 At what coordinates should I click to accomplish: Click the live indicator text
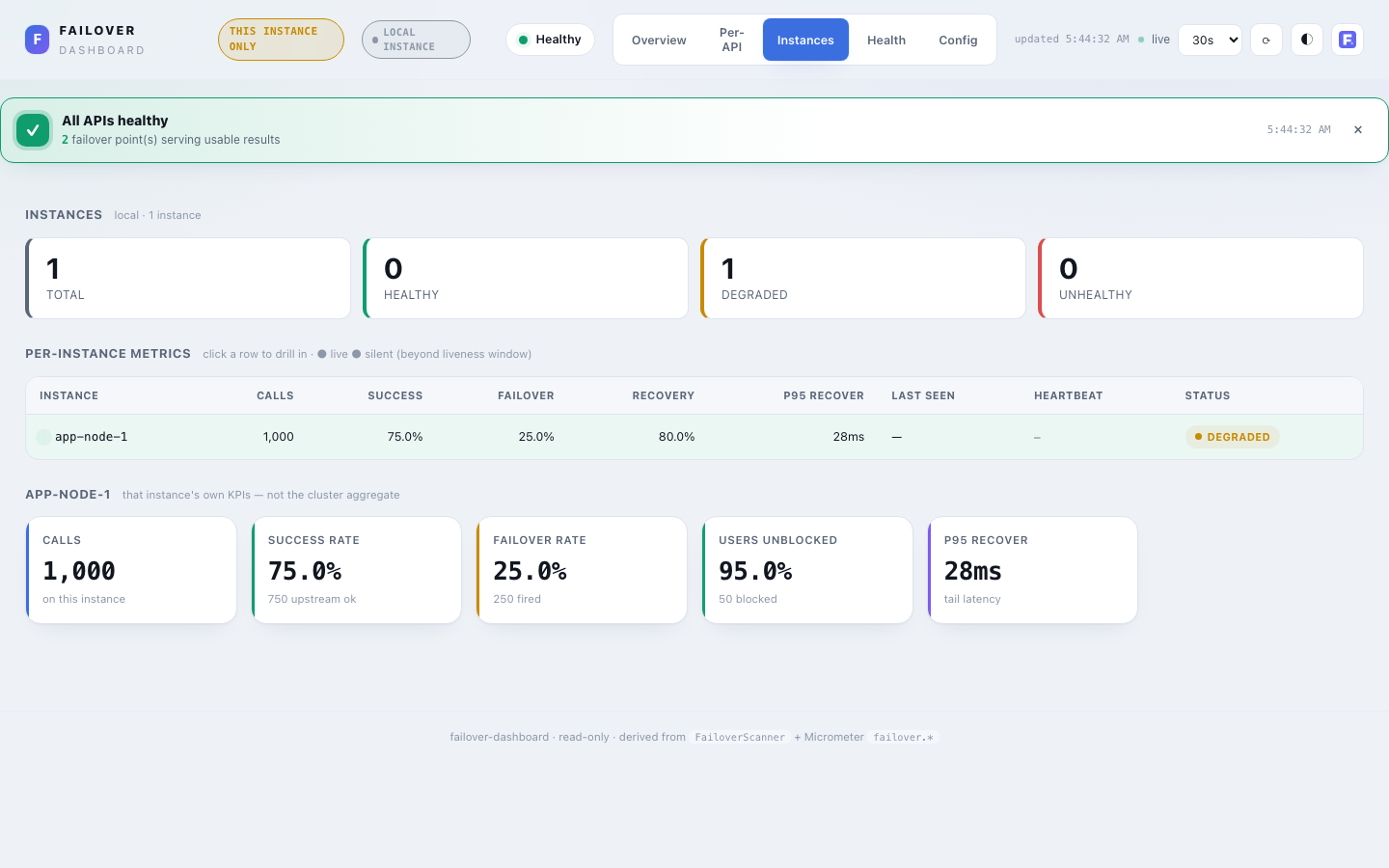click(1160, 40)
